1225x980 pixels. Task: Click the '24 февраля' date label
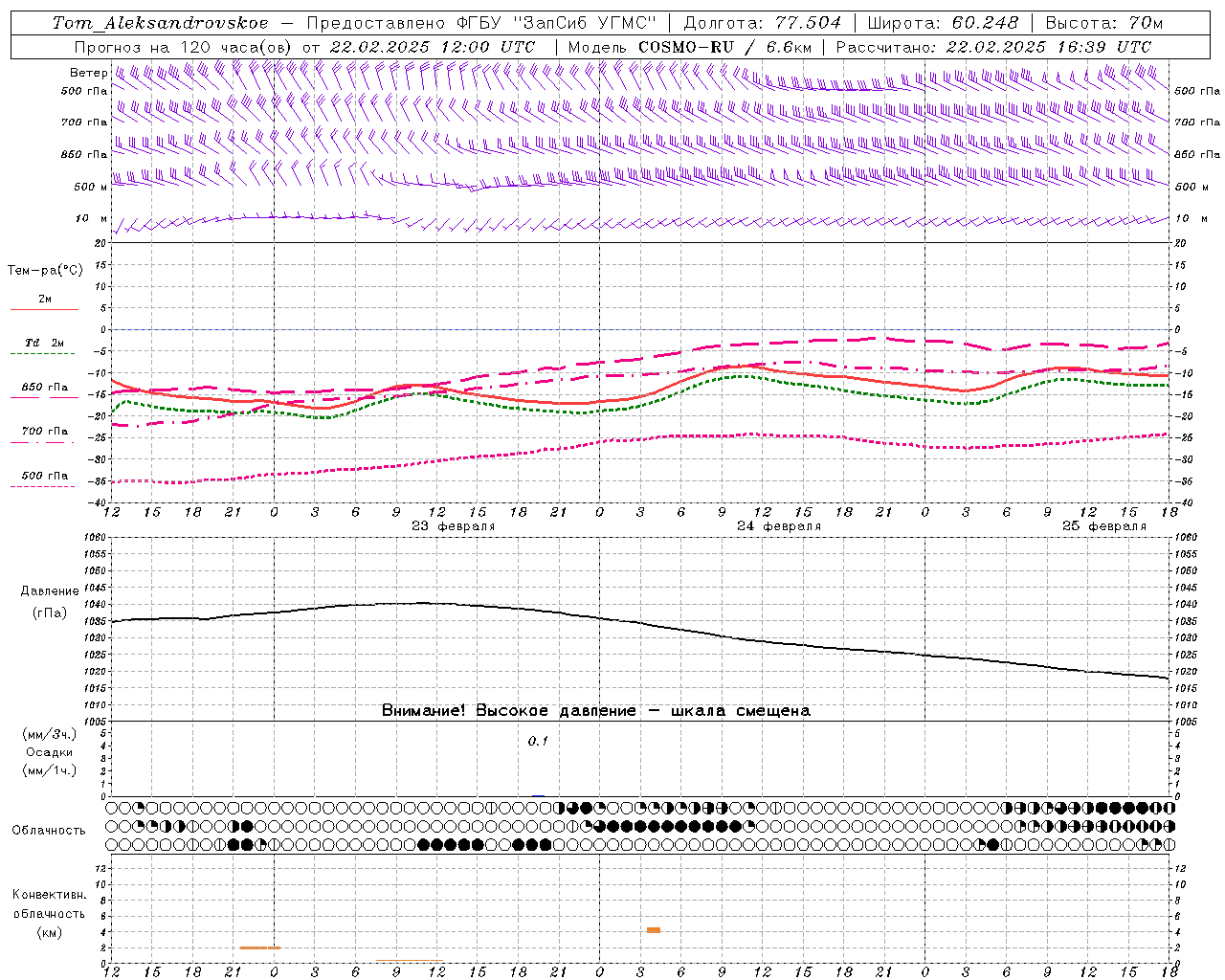[x=779, y=526]
